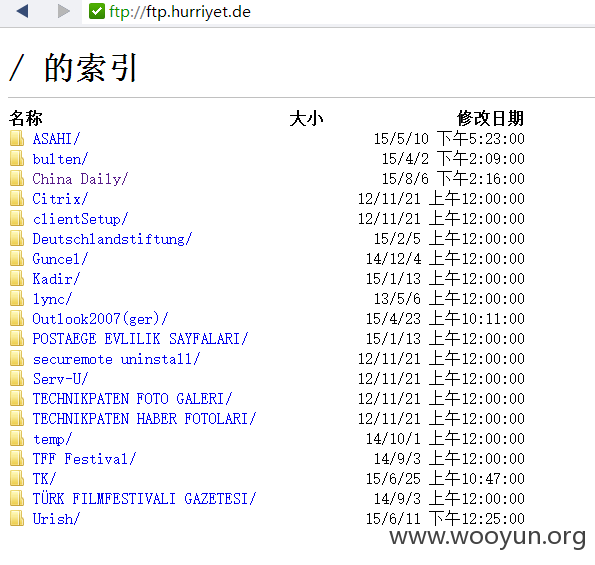The image size is (595, 565).
Task: Click the 大小 column header
Action: (x=306, y=118)
